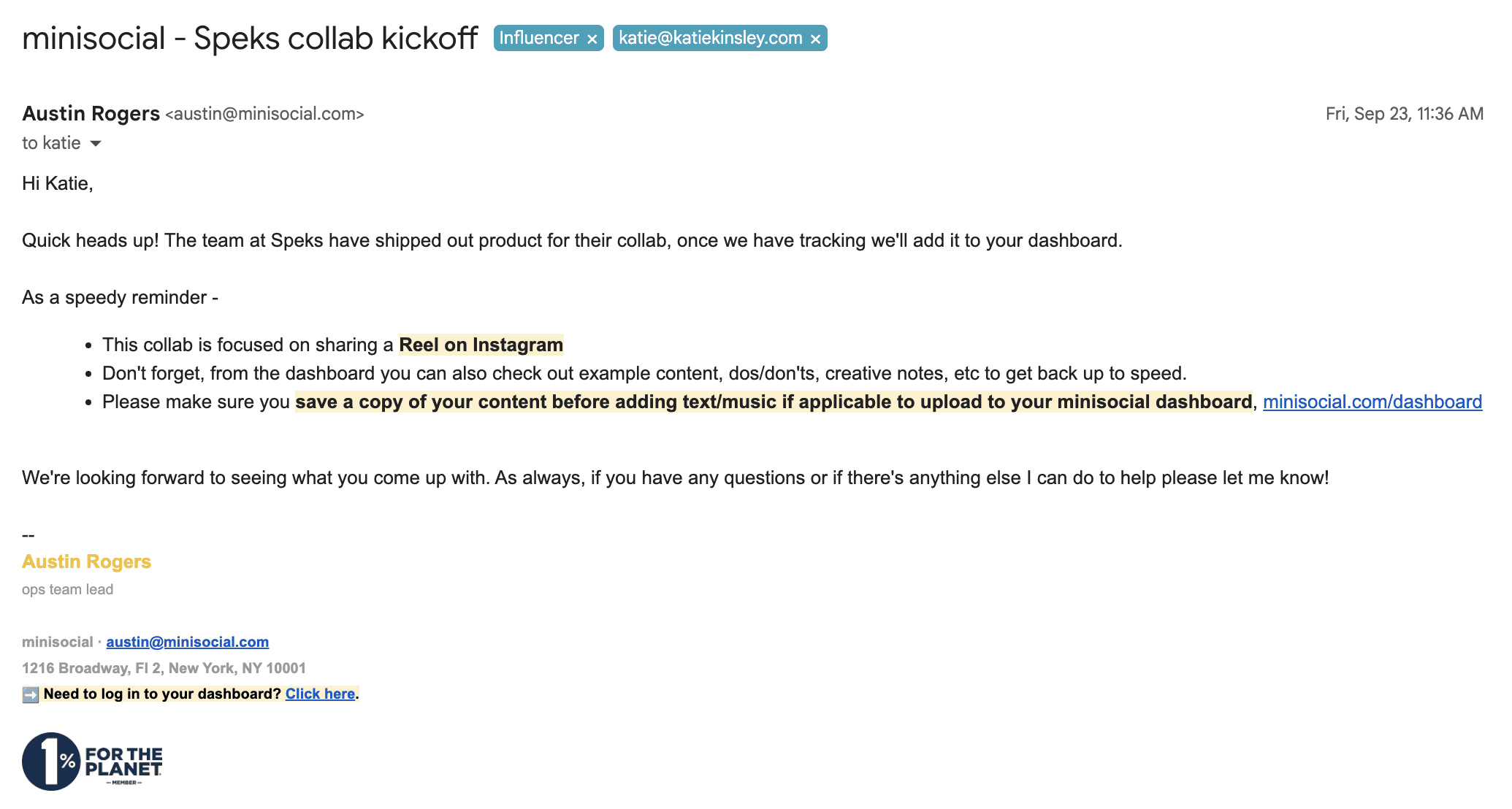Screen dimensions: 1512x809
Task: Follow the 'Click here' dashboard login link
Action: coord(320,694)
